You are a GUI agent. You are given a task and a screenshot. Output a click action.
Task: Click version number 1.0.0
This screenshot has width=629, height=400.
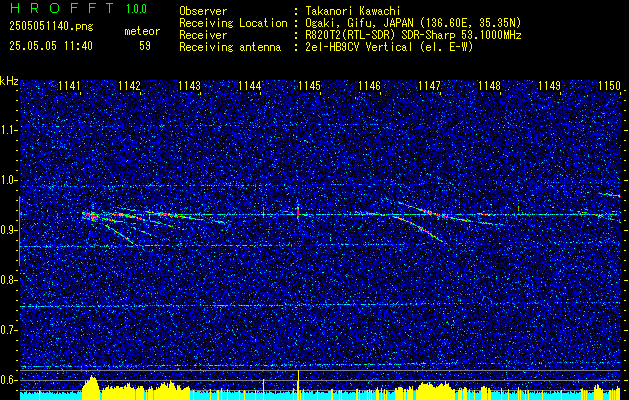[136, 9]
